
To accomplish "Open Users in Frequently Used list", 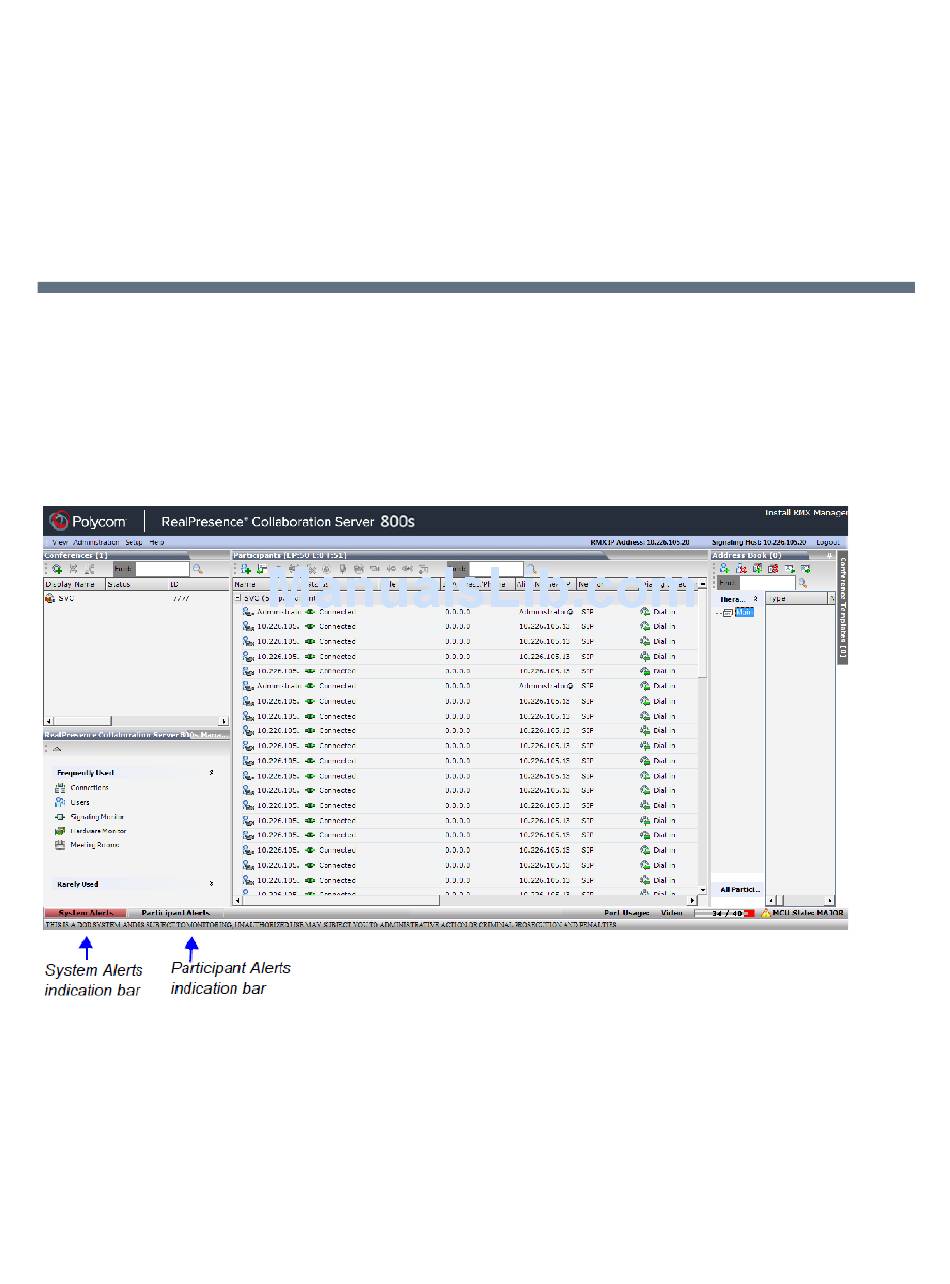I will click(x=80, y=802).
